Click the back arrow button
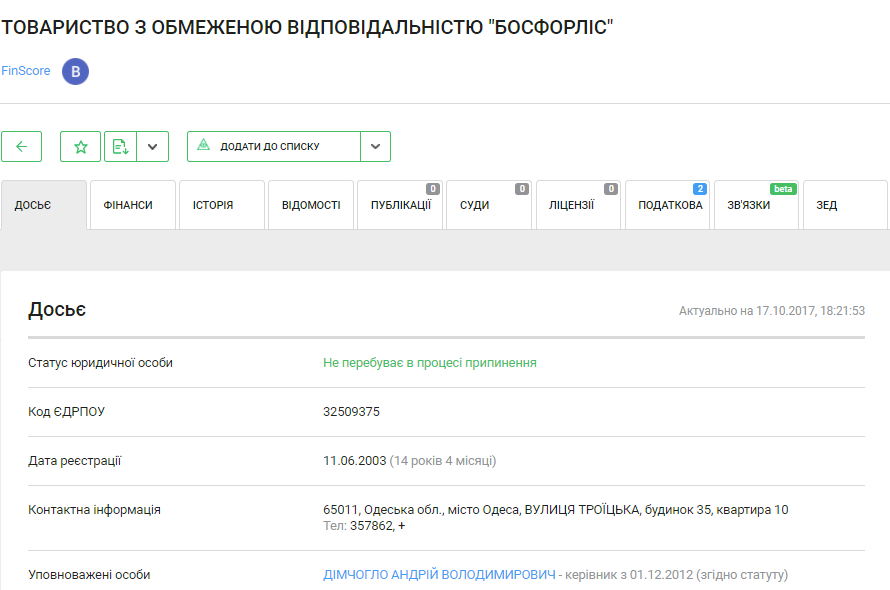This screenshot has height=590, width=890. point(21,146)
